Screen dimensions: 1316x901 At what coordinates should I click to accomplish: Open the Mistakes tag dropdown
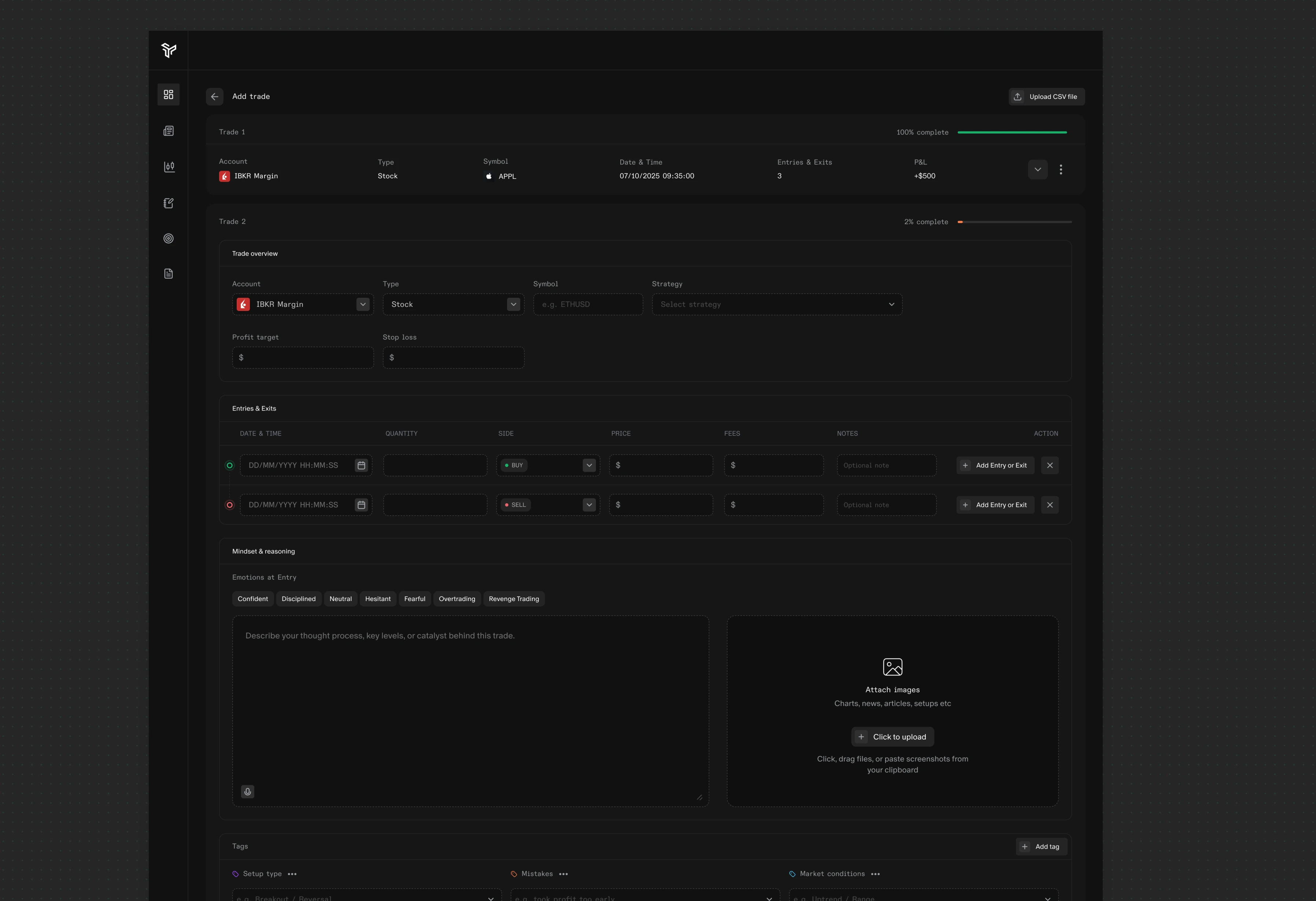coord(645,896)
